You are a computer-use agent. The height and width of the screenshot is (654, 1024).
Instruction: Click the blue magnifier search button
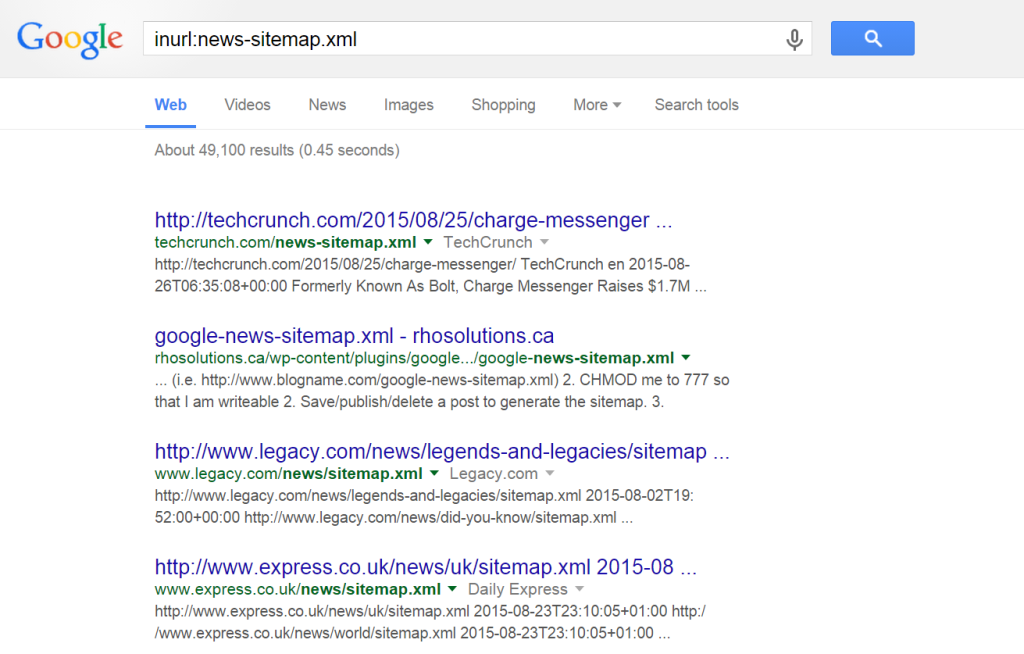tap(872, 39)
